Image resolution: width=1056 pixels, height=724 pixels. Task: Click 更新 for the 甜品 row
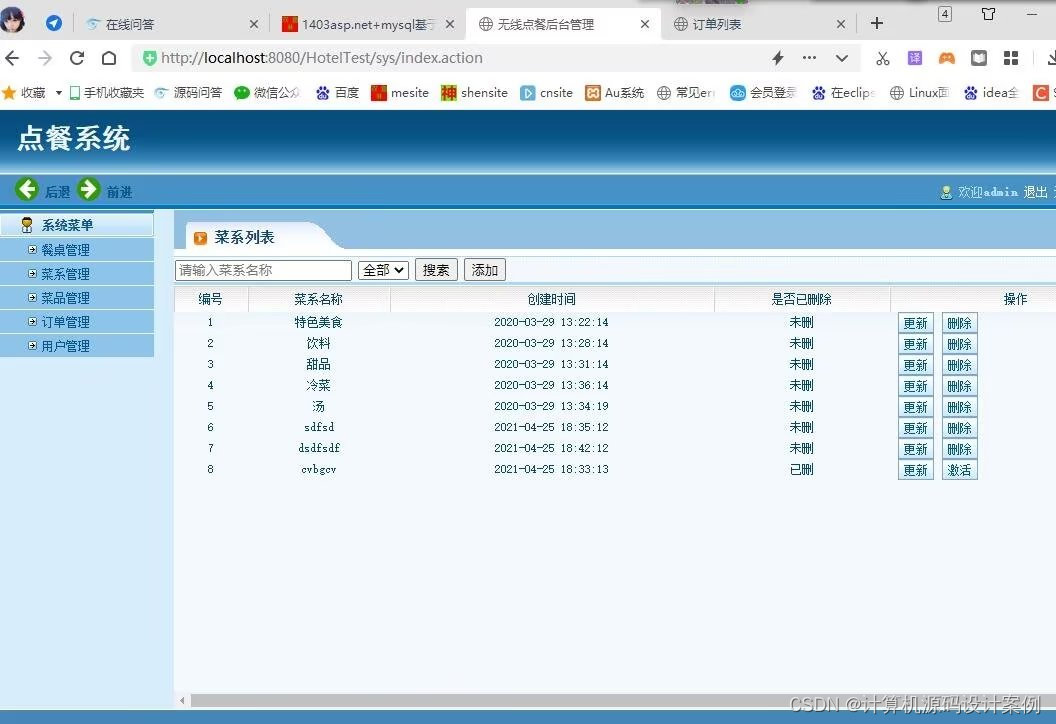click(916, 365)
